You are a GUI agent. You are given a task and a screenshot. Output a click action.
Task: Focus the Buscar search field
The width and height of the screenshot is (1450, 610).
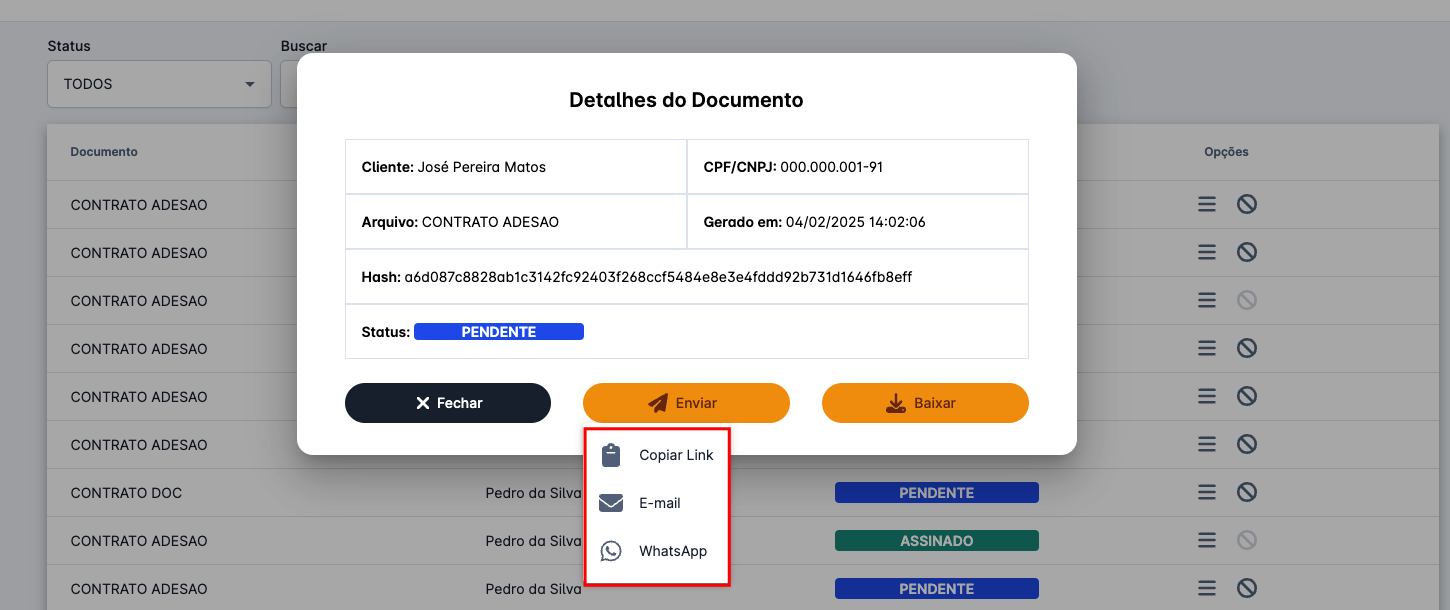289,84
